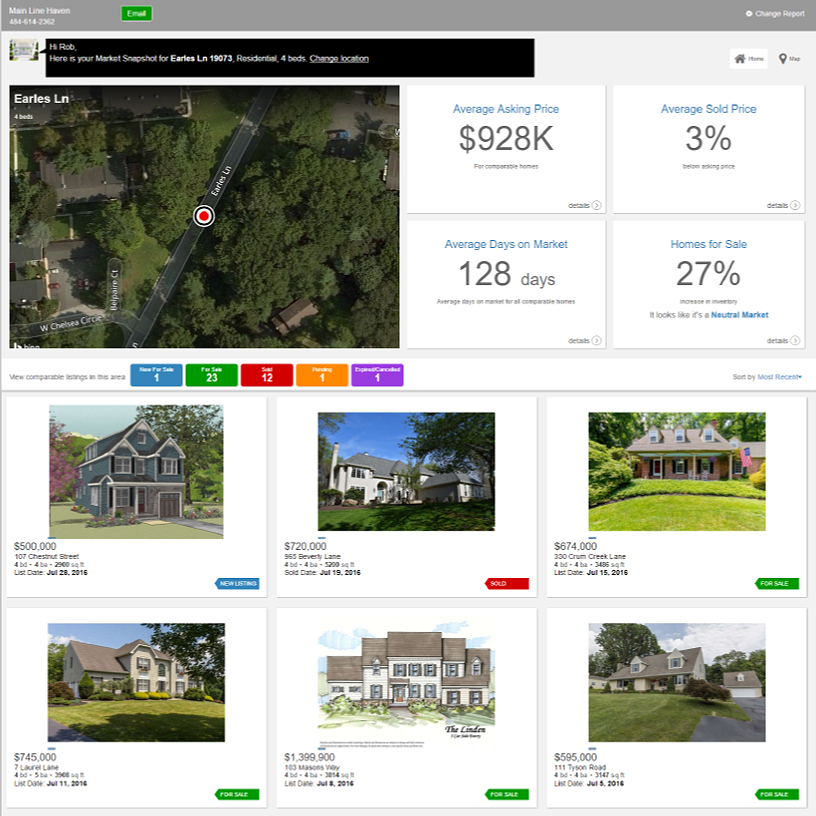Click the 7 Laurel Lane address
This screenshot has width=816, height=816.
[x=36, y=767]
